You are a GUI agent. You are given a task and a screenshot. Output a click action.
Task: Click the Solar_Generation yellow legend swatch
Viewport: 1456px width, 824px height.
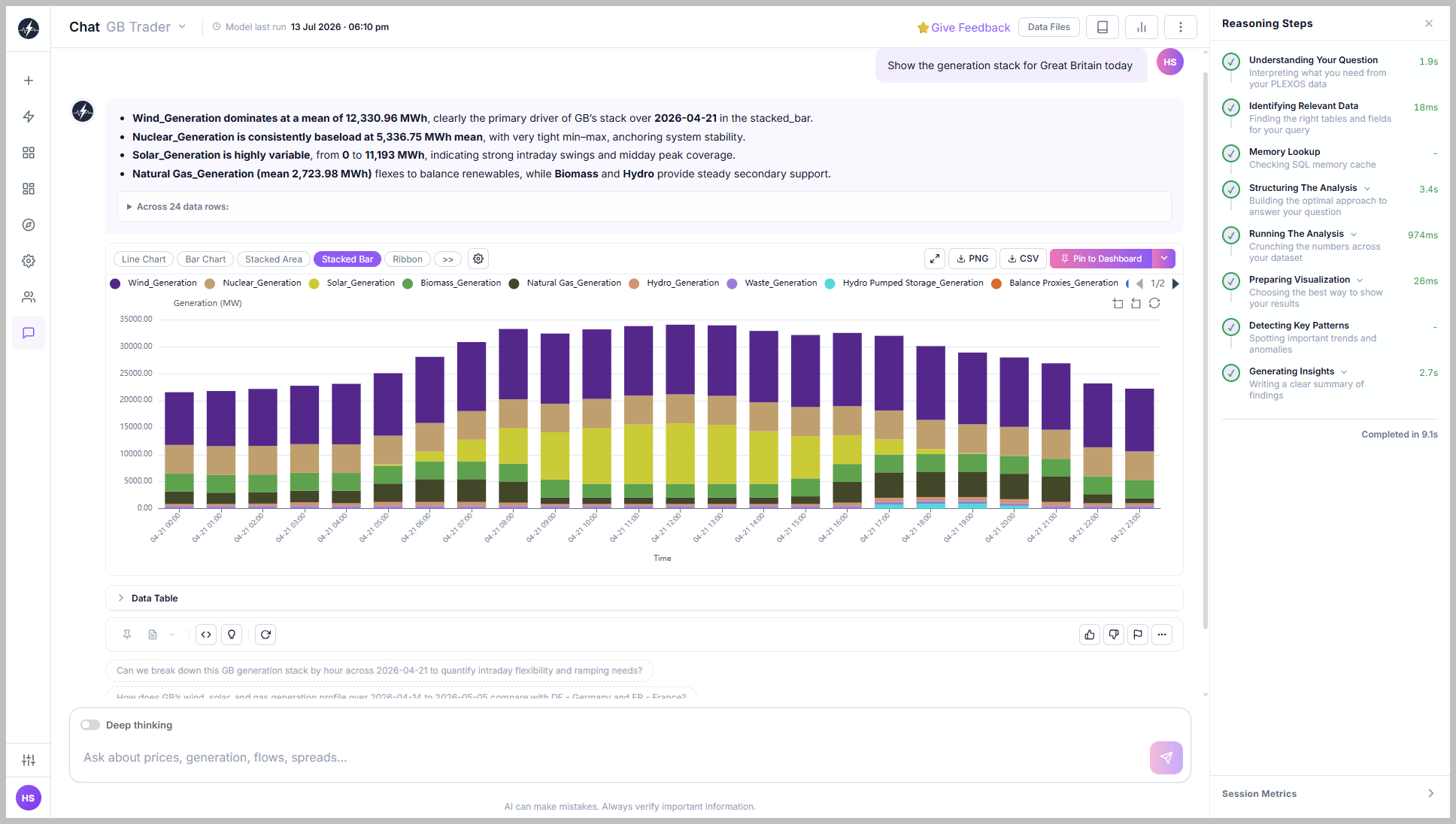pyautogui.click(x=314, y=283)
